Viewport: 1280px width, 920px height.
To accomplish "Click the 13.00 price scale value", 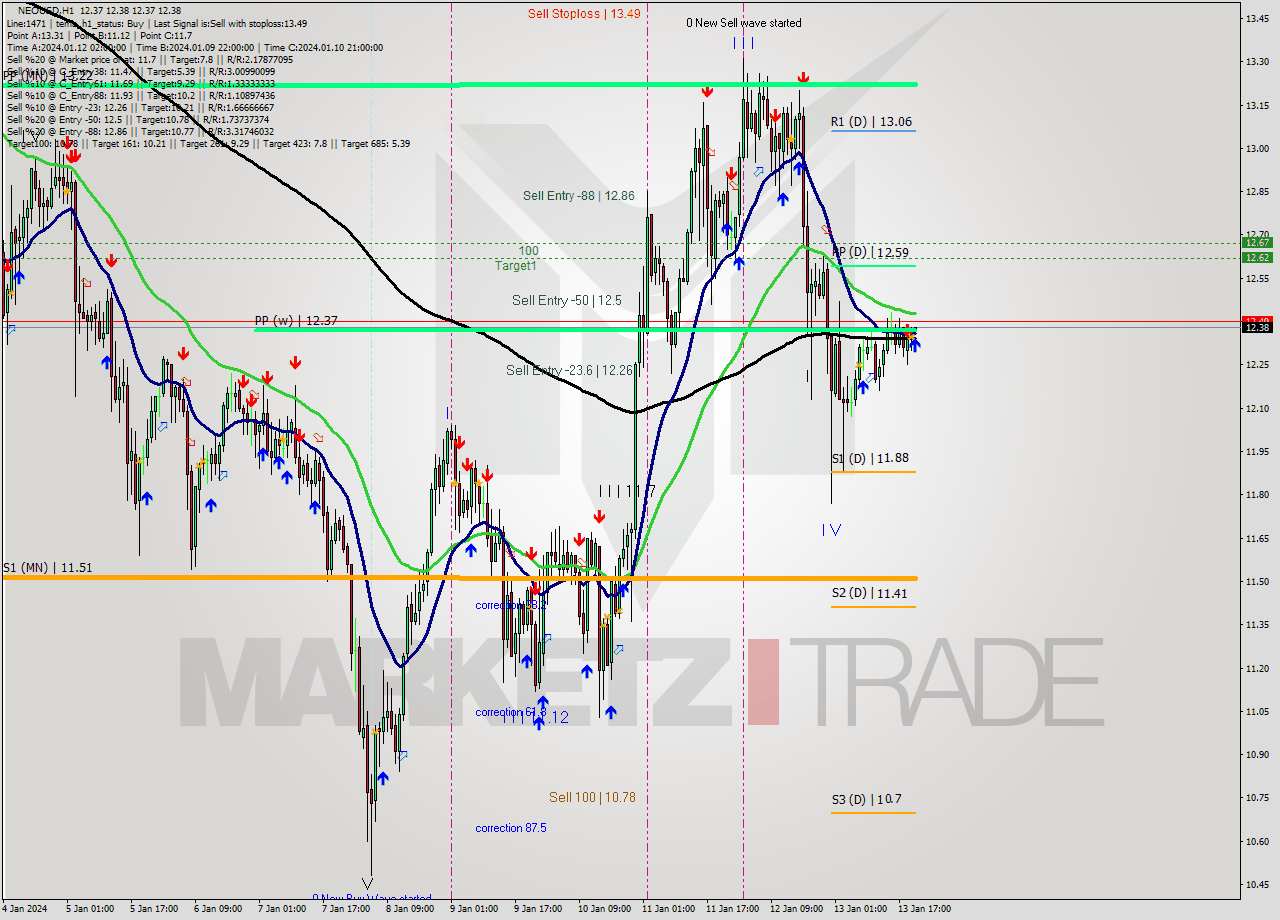I will [x=1257, y=148].
